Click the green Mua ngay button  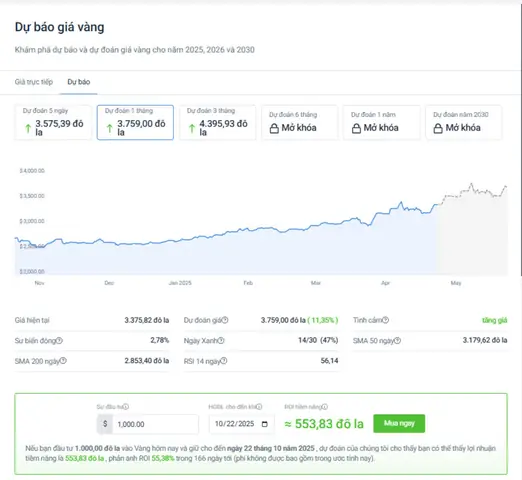pos(399,423)
